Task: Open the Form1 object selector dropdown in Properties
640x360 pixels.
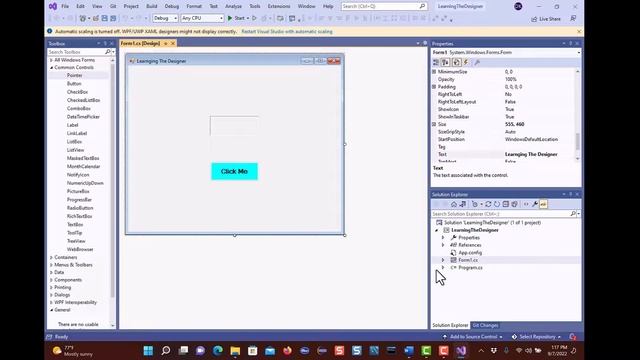Action: coord(579,53)
